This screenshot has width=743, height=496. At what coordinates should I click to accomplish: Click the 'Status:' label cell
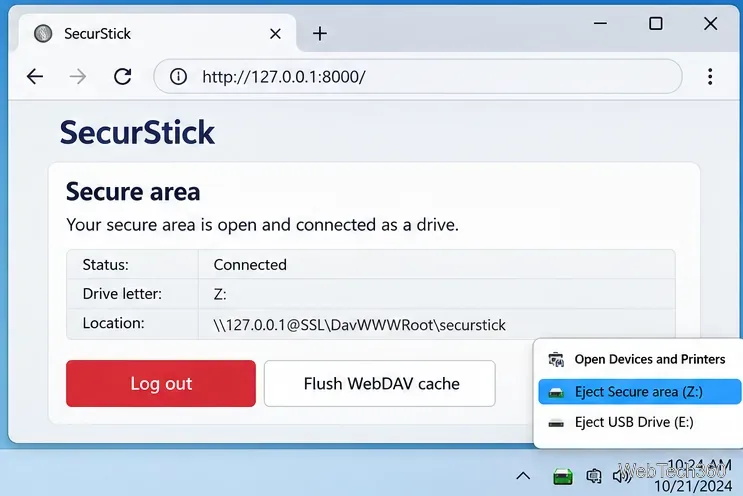(133, 264)
